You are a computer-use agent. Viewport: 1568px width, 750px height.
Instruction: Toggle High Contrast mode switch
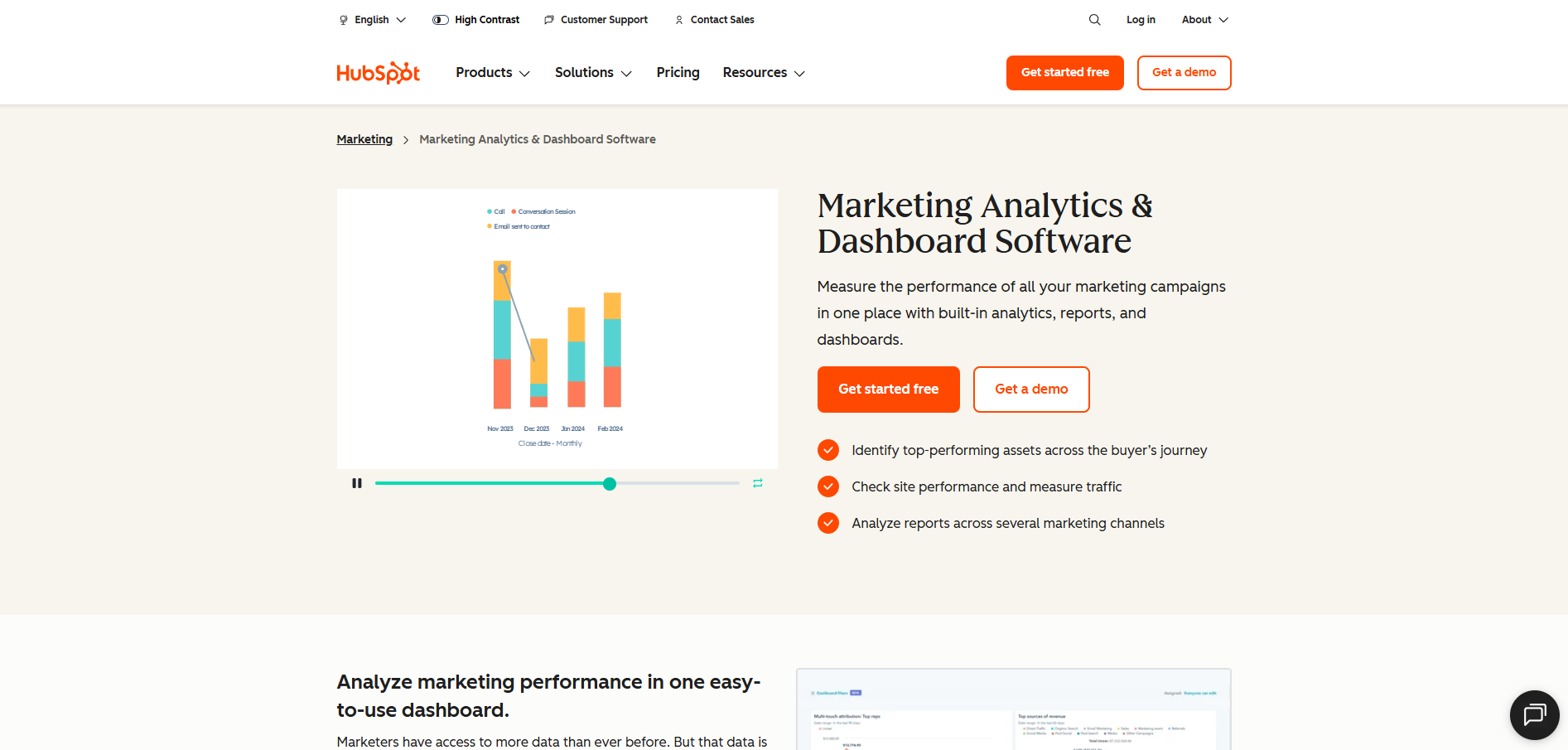coord(441,20)
